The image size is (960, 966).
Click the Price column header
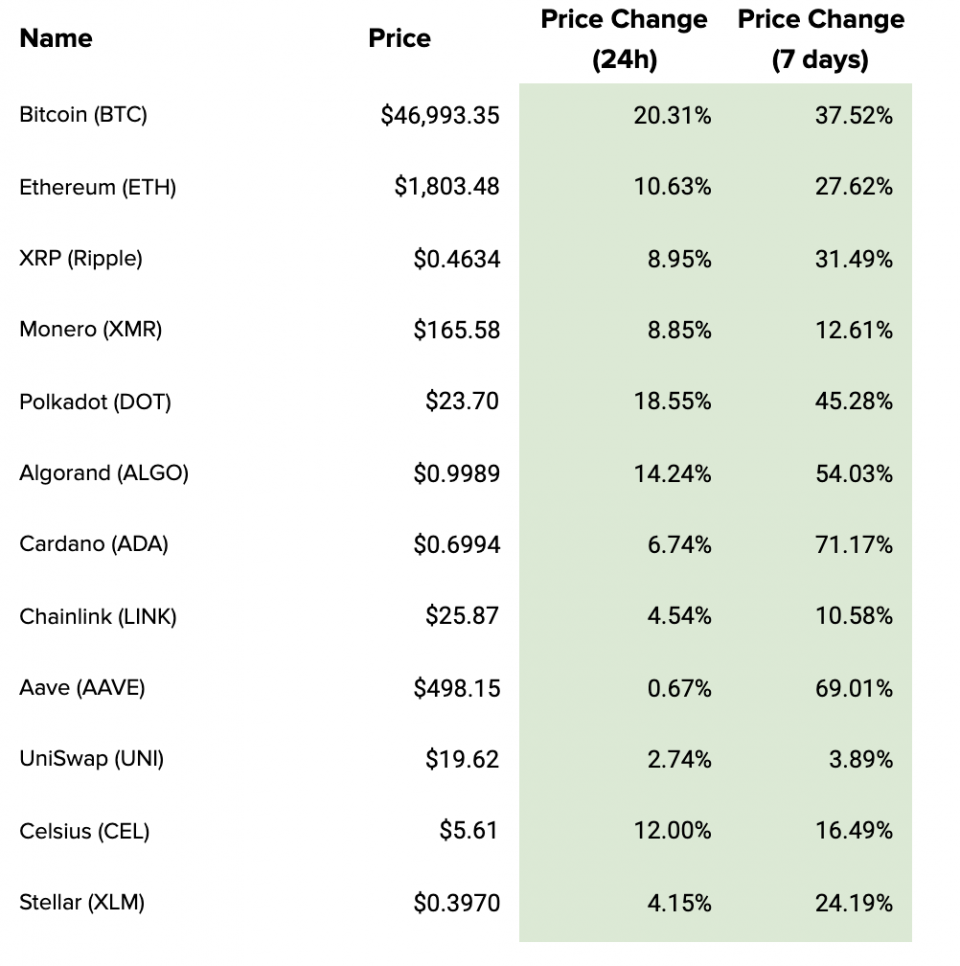pyautogui.click(x=399, y=39)
